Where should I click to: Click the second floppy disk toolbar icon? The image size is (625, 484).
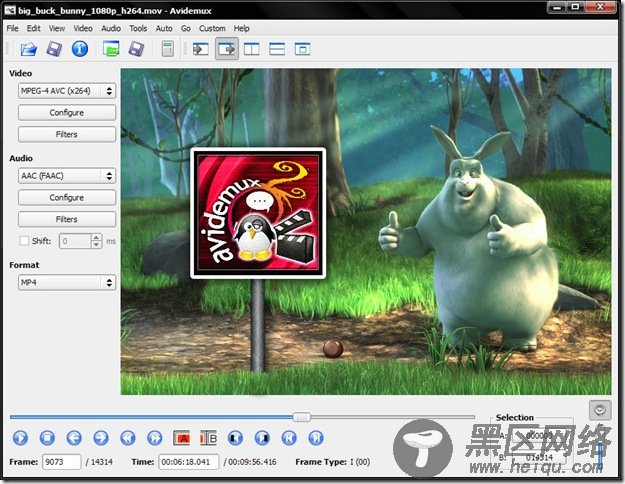click(136, 49)
